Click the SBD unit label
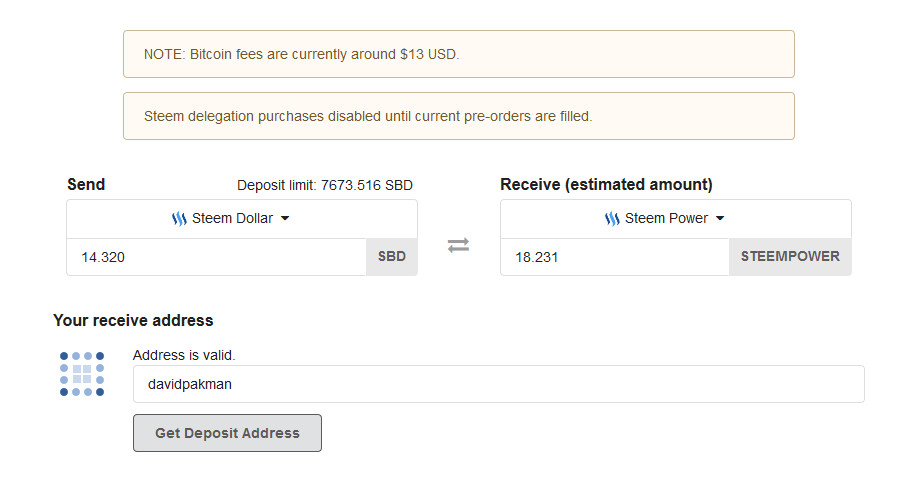 (392, 257)
